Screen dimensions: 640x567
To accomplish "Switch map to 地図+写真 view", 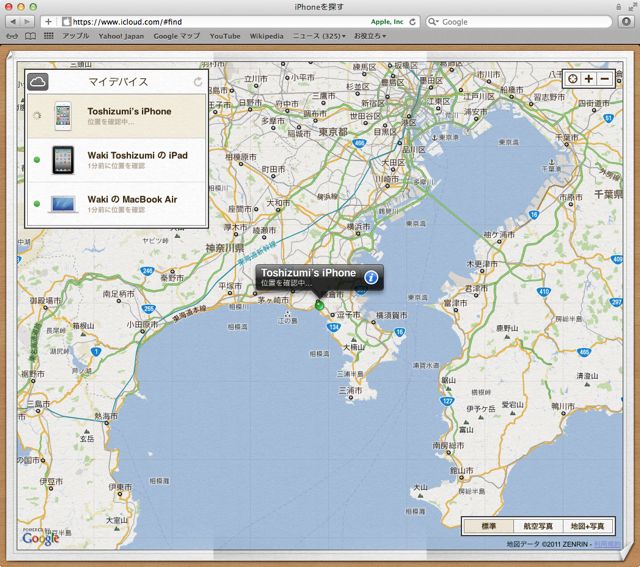I will [x=587, y=526].
